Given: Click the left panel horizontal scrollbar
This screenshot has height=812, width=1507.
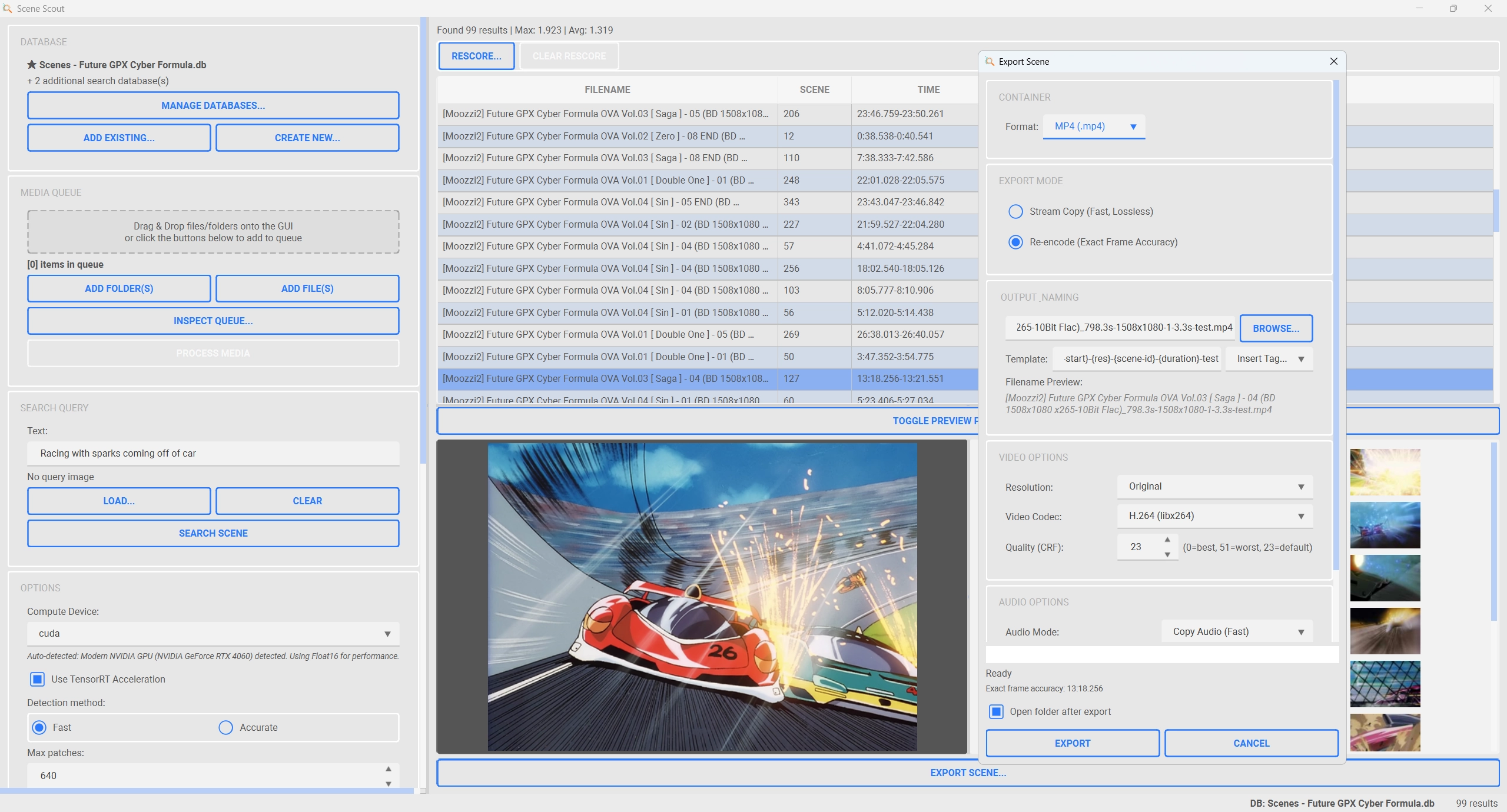Looking at the screenshot, I should coord(207,791).
